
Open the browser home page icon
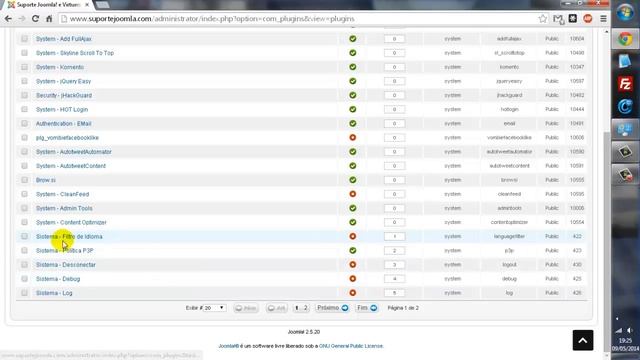click(x=49, y=19)
